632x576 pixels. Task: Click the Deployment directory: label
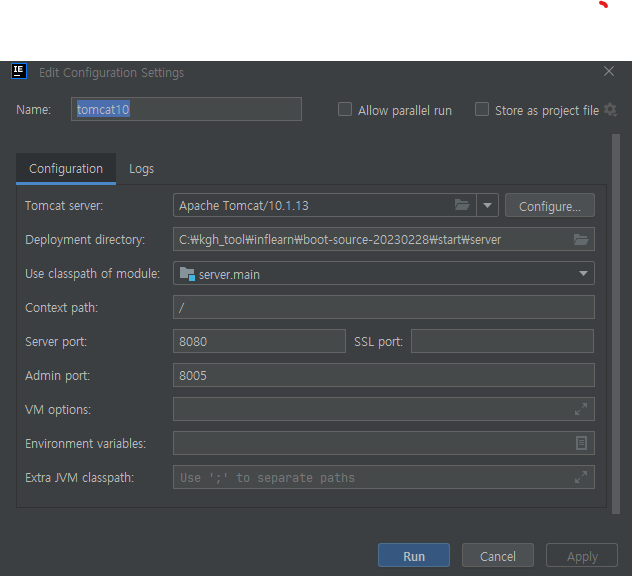click(85, 240)
